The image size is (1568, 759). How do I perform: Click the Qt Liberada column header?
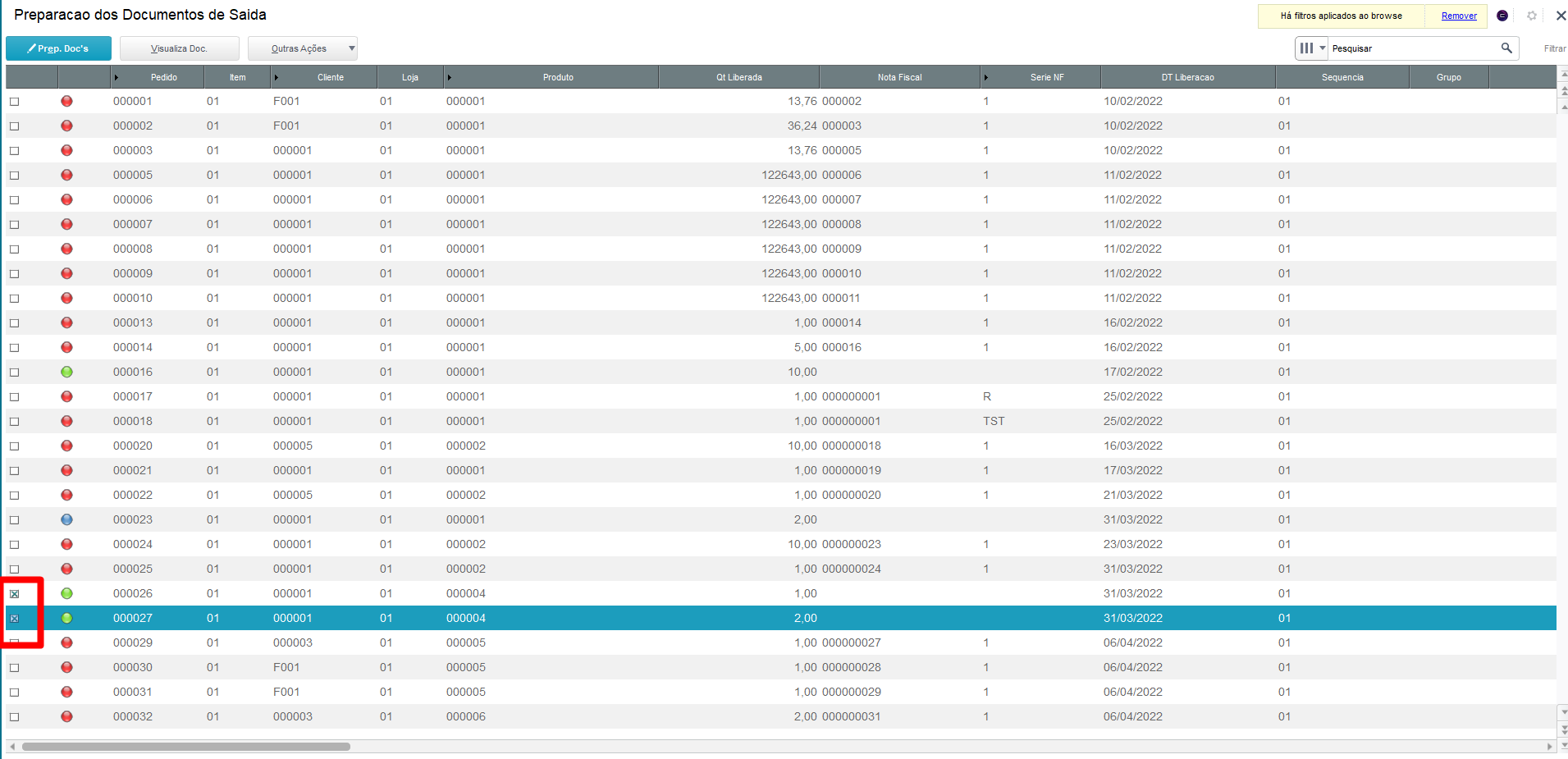pyautogui.click(x=739, y=77)
